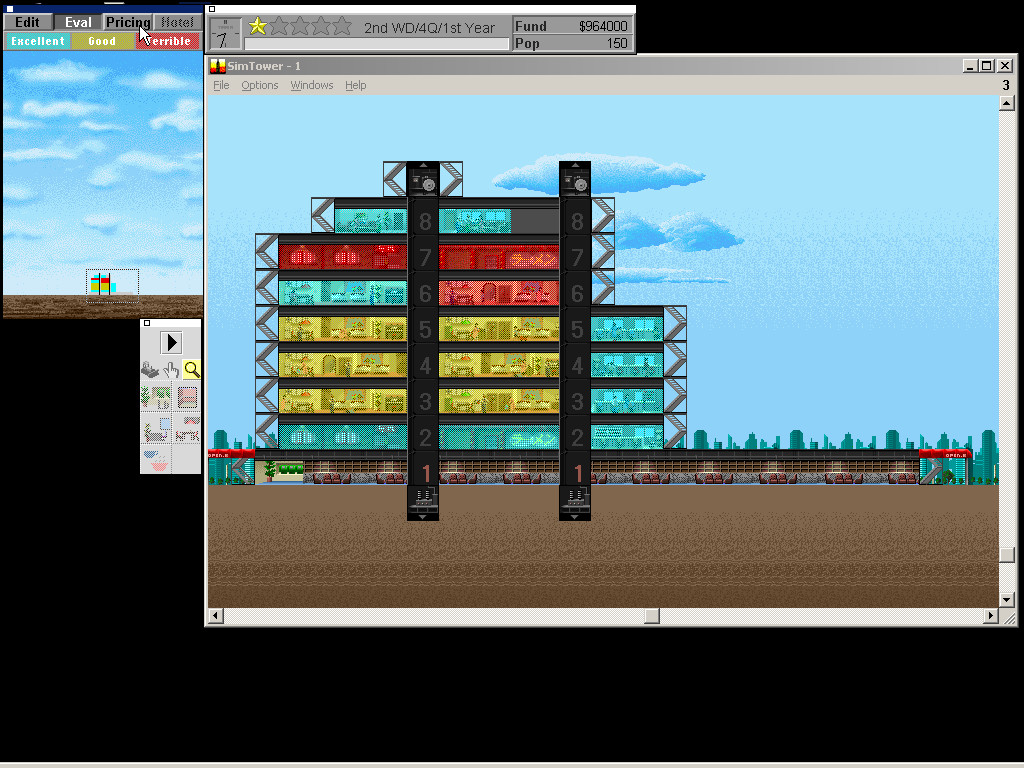1024x768 pixels.
Task: Choose the fast food cup-and-bowl tool
Action: click(x=156, y=459)
